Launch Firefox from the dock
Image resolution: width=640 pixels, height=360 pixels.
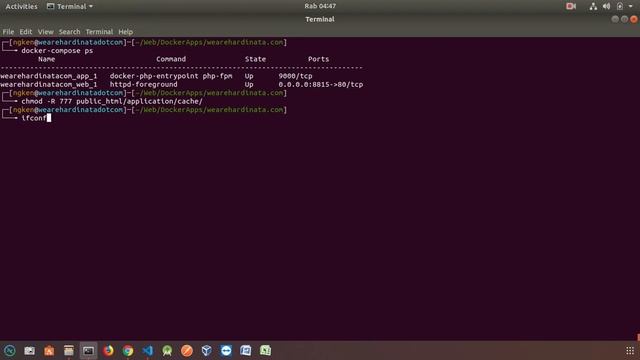pos(108,351)
